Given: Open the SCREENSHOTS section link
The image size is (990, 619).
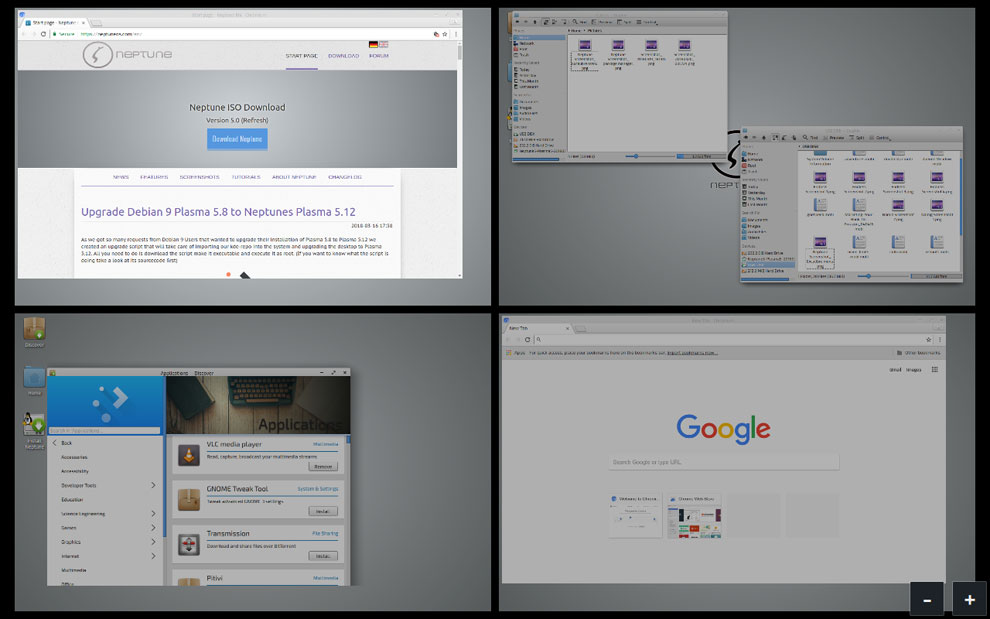Looking at the screenshot, I should pyautogui.click(x=200, y=177).
